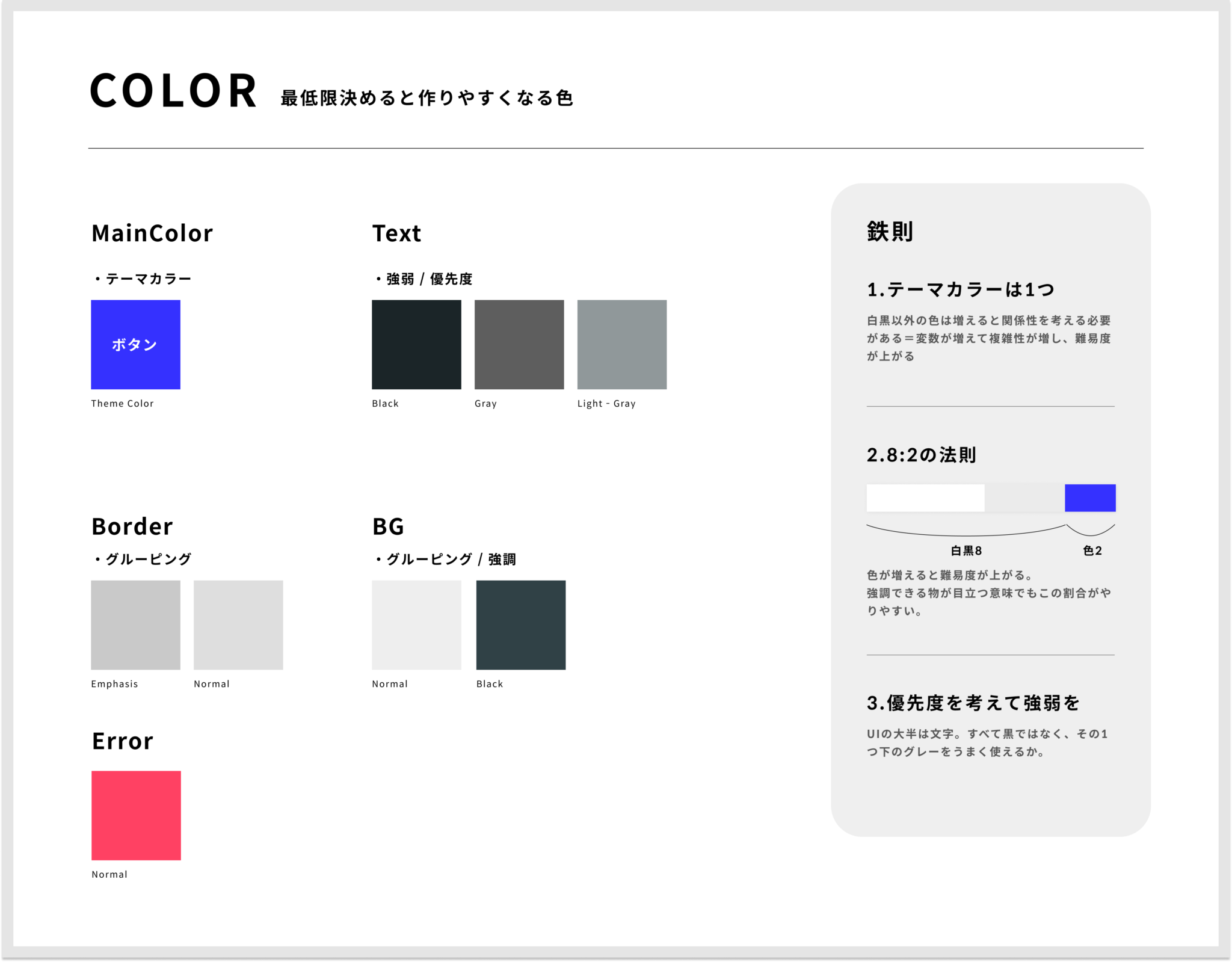Select the Theme Color swatch
1232x962 pixels.
point(135,344)
